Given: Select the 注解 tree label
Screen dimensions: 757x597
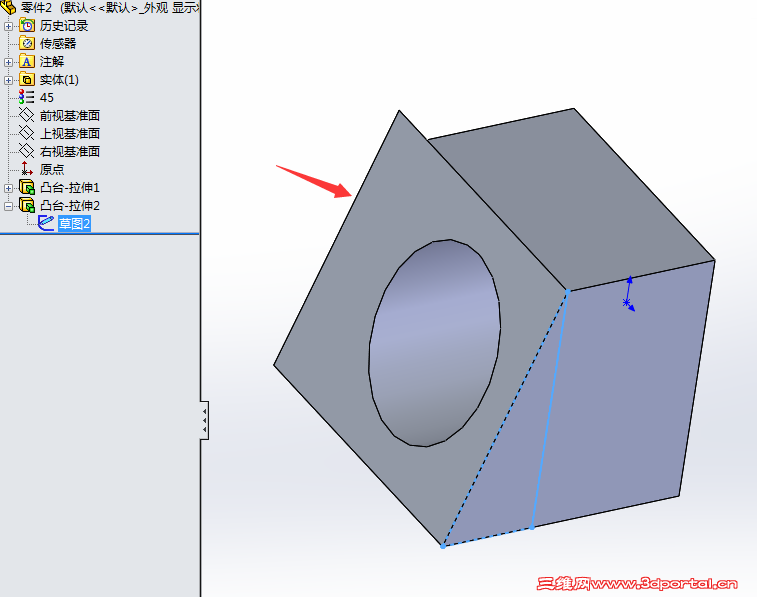Looking at the screenshot, I should [52, 62].
